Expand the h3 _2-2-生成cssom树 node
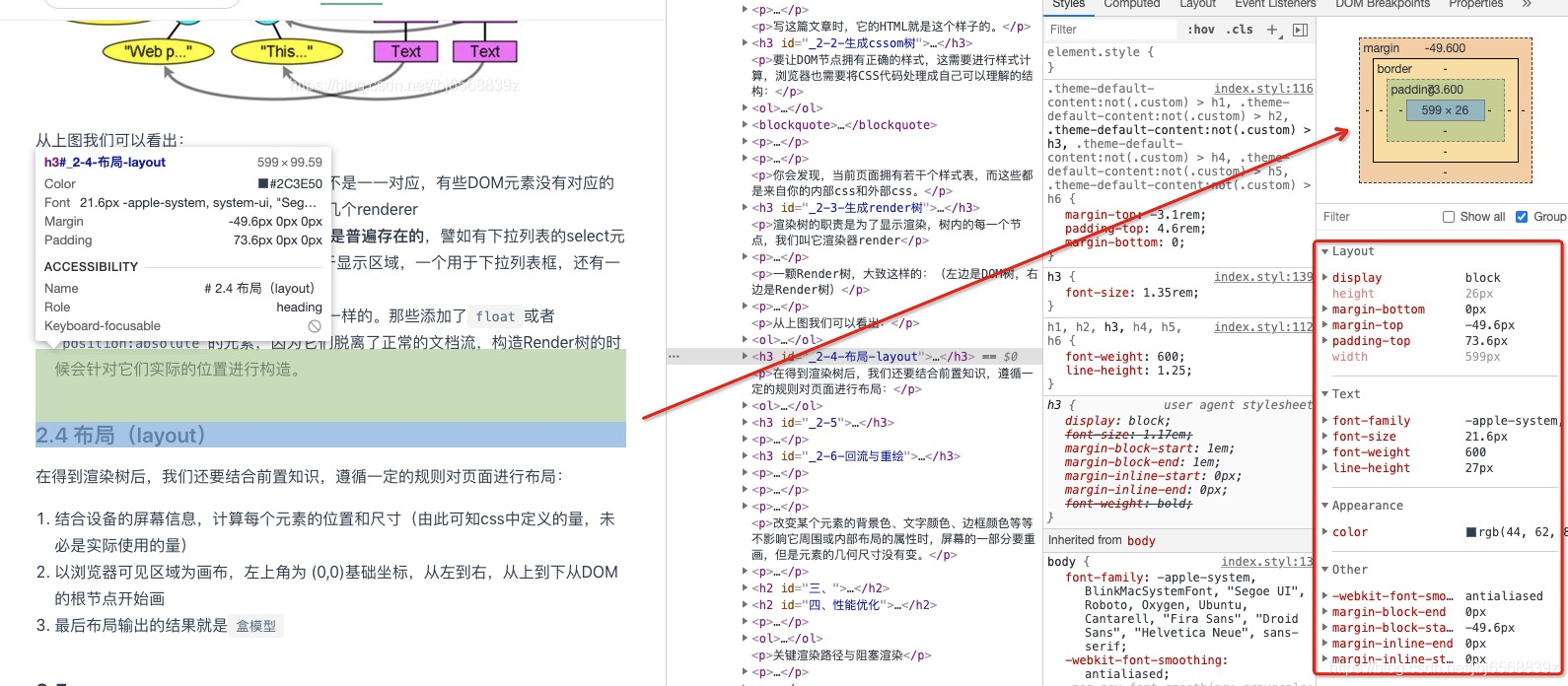The height and width of the screenshot is (686, 1568). [x=745, y=43]
